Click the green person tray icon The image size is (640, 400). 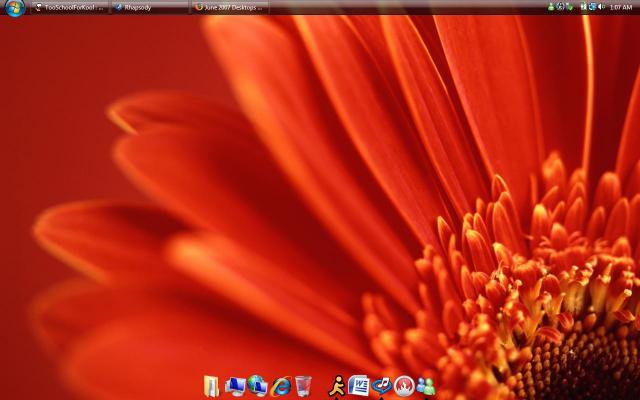click(551, 7)
